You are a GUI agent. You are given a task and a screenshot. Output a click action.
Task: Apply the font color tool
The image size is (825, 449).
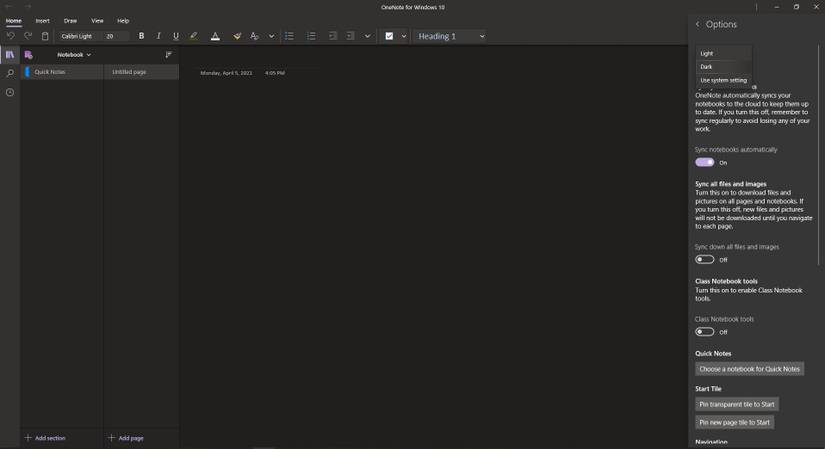point(215,36)
